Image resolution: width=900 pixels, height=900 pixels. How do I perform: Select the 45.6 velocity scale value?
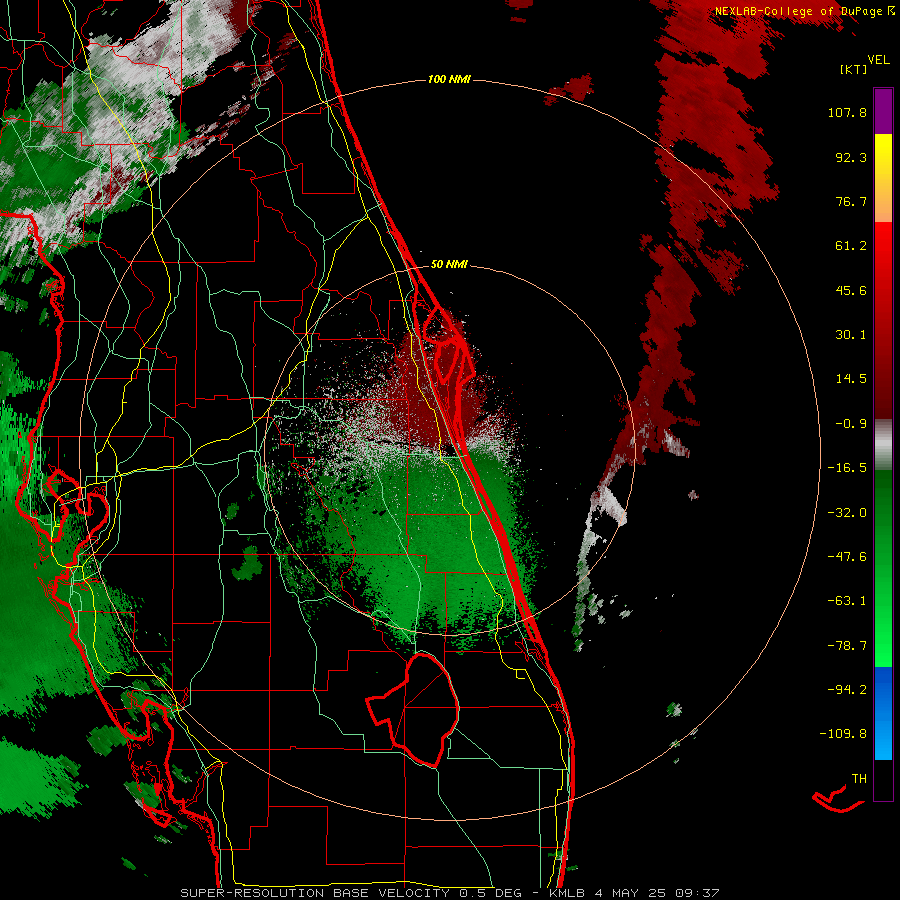[x=851, y=290]
